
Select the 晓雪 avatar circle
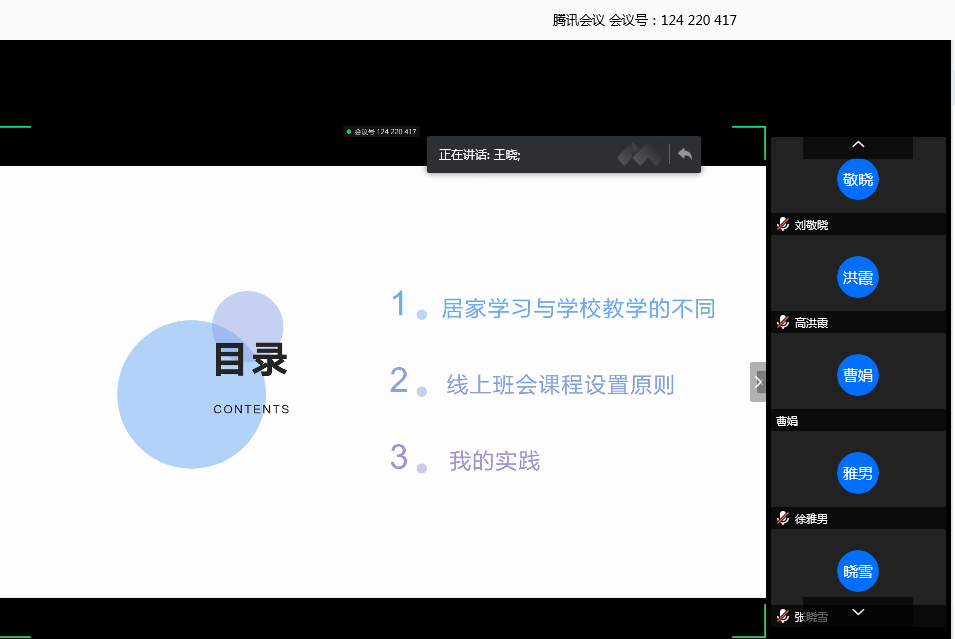point(858,571)
